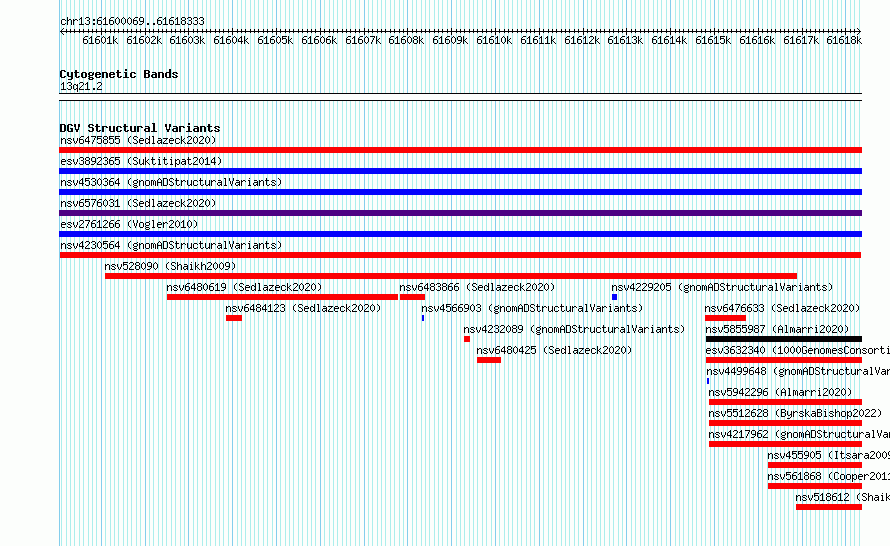Click the 61601k ruler tick label

[100, 40]
